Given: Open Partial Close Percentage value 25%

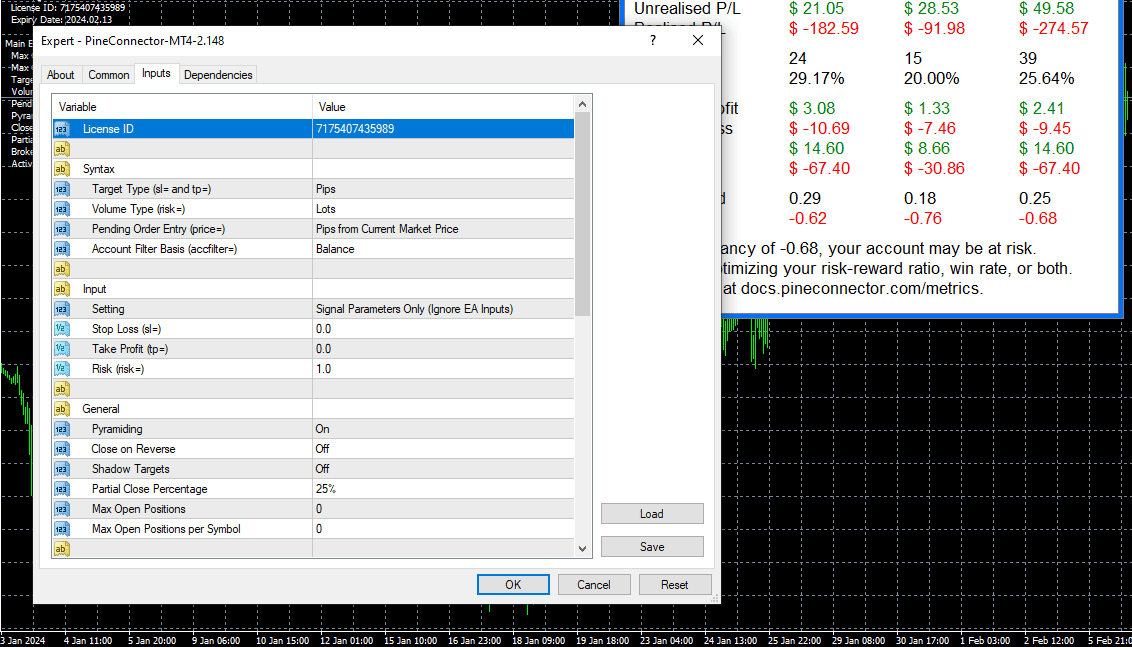Looking at the screenshot, I should coord(443,489).
